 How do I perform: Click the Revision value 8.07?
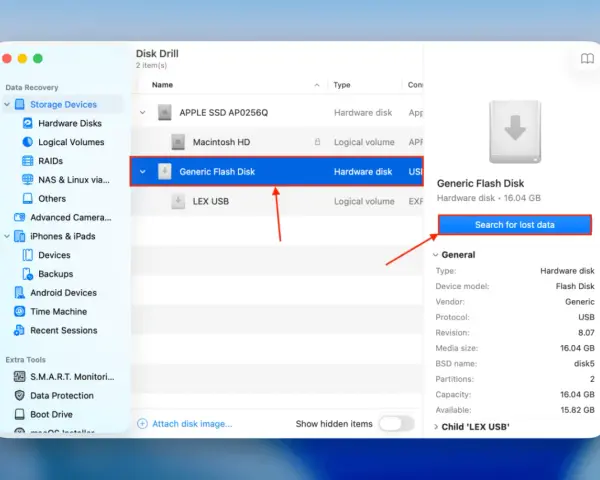pyautogui.click(x=586, y=333)
